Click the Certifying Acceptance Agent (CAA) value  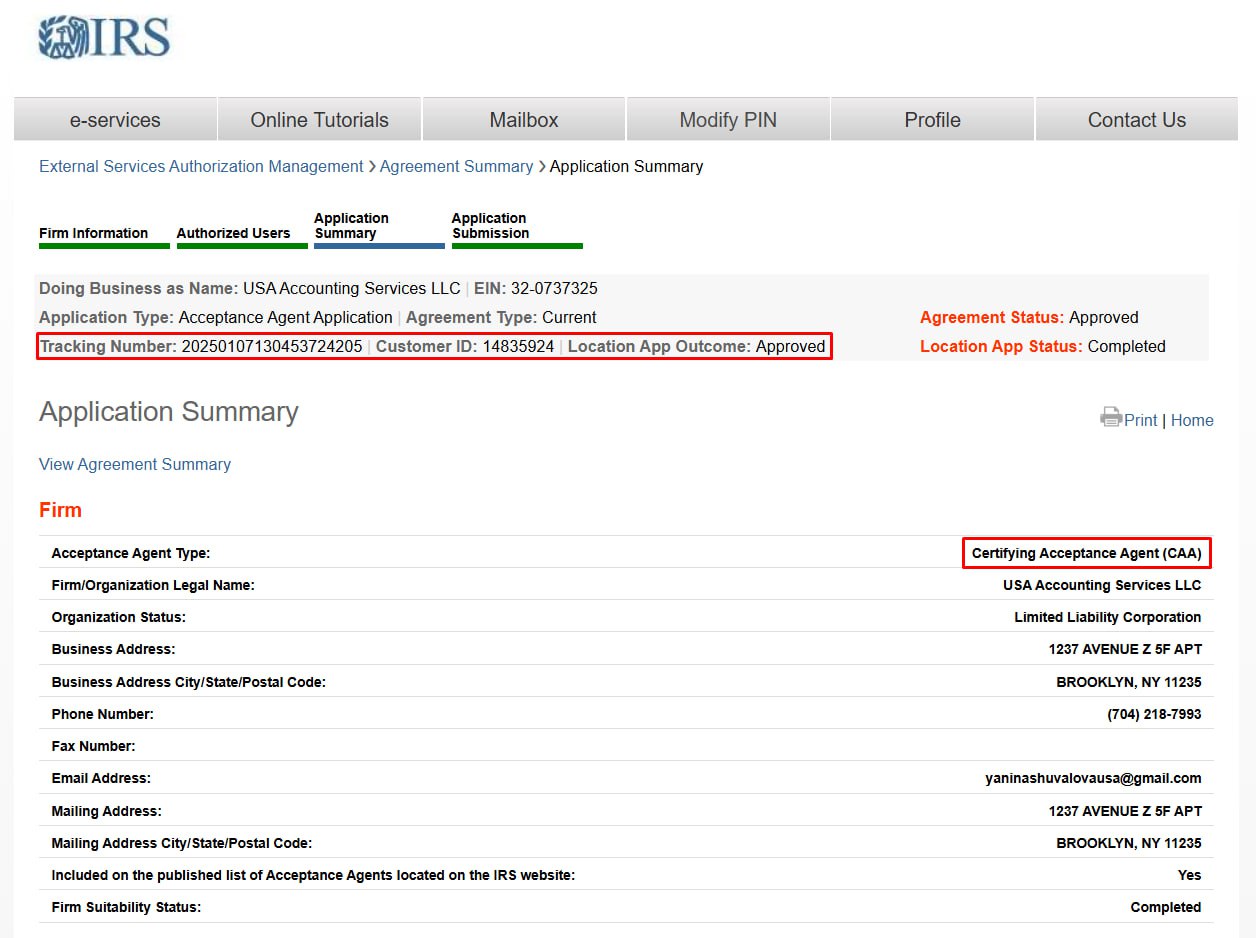coord(1087,553)
